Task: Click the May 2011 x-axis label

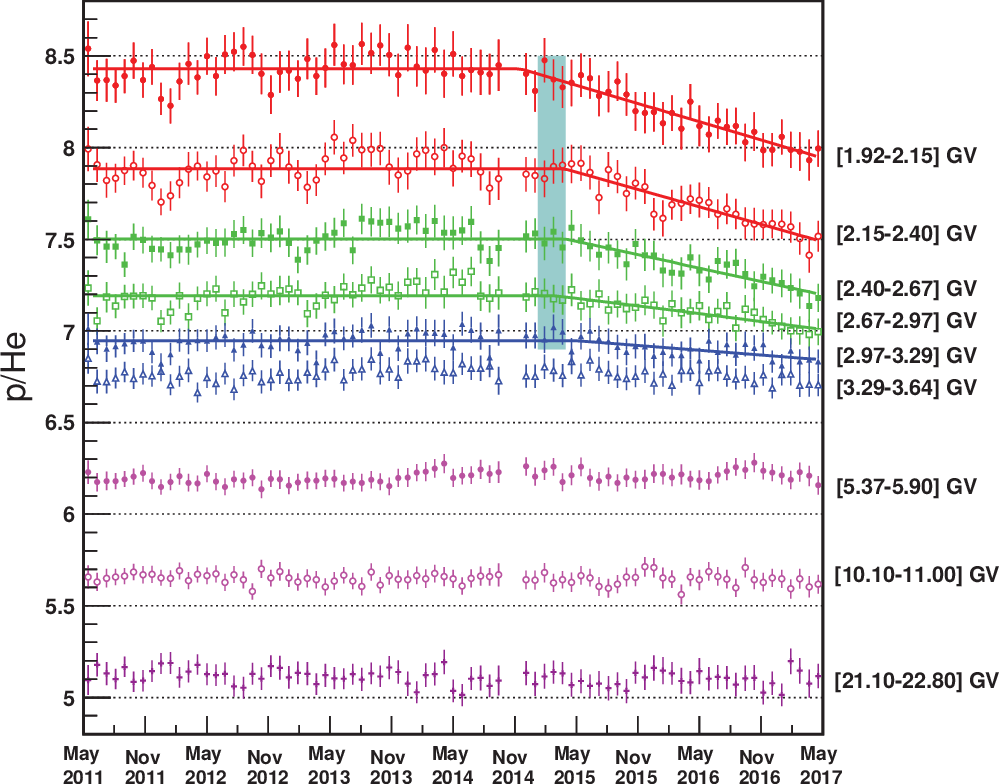Action: pyautogui.click(x=83, y=765)
